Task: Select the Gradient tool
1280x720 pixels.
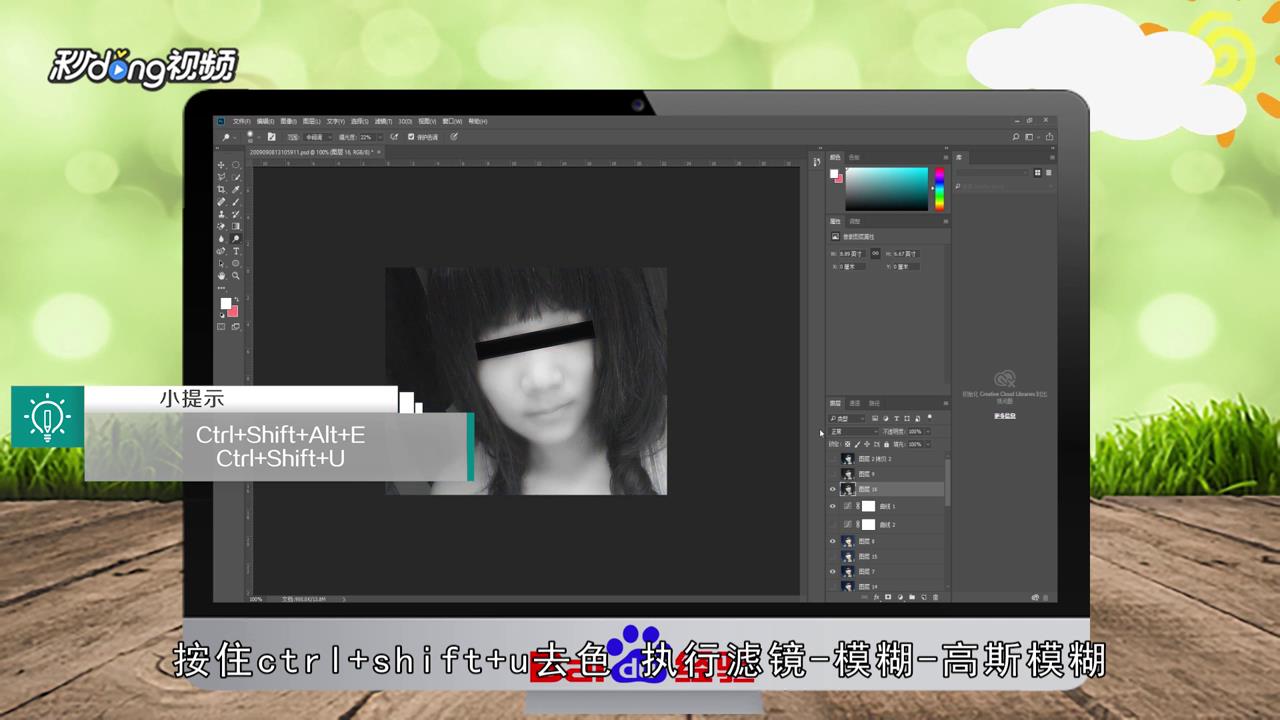Action: (236, 226)
